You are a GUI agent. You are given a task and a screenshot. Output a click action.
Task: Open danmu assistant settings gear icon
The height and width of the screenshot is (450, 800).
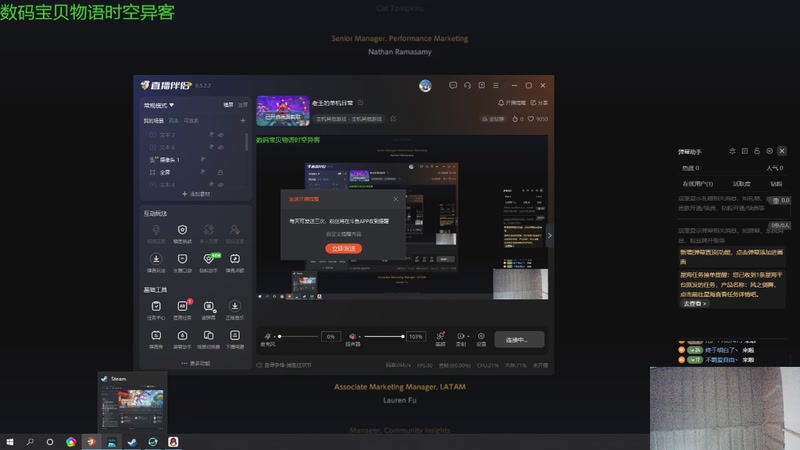769,151
